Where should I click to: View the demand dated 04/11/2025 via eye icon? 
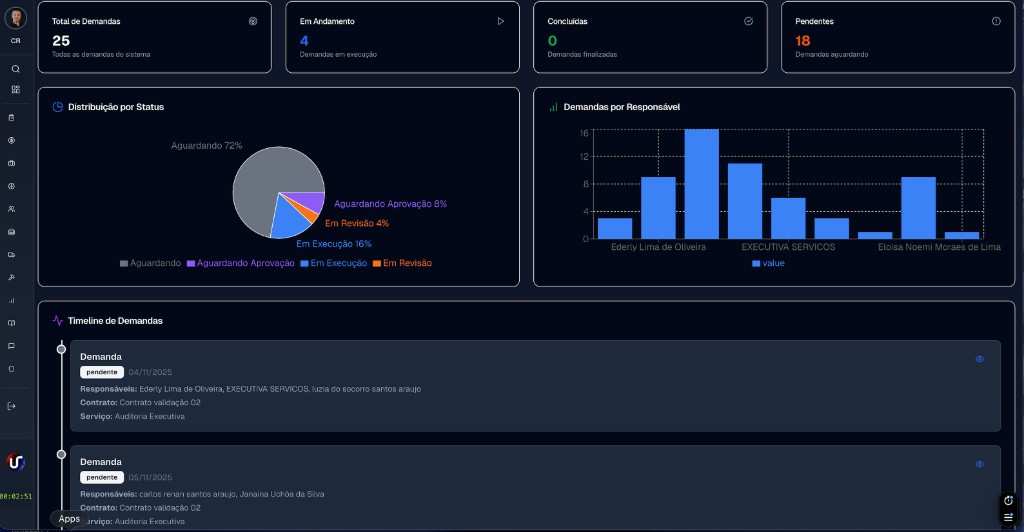pyautogui.click(x=980, y=359)
